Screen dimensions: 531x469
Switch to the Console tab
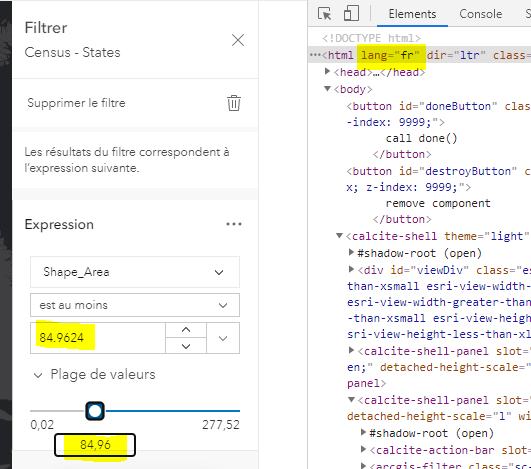[x=481, y=14]
